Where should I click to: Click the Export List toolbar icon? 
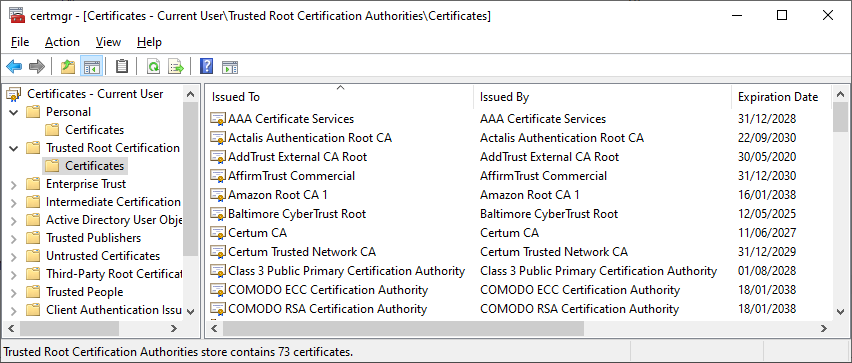click(176, 67)
